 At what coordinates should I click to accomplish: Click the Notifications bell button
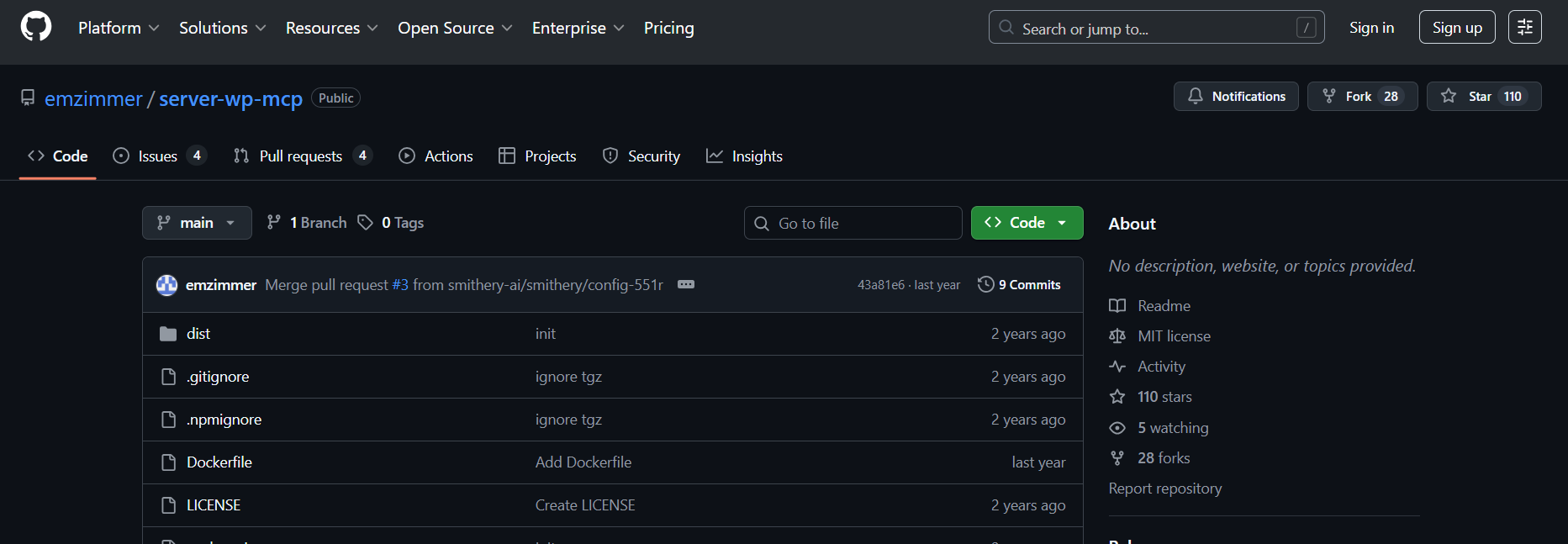click(1236, 97)
